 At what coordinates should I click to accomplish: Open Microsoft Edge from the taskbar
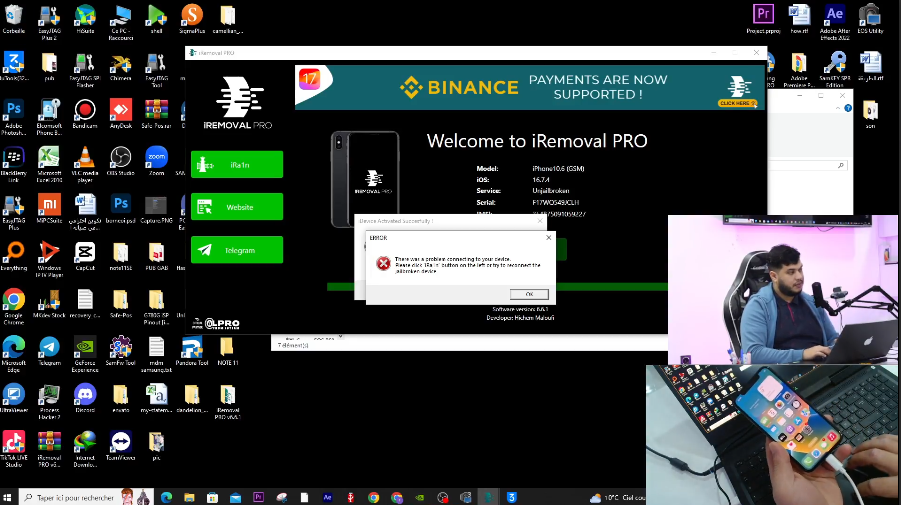[x=167, y=498]
